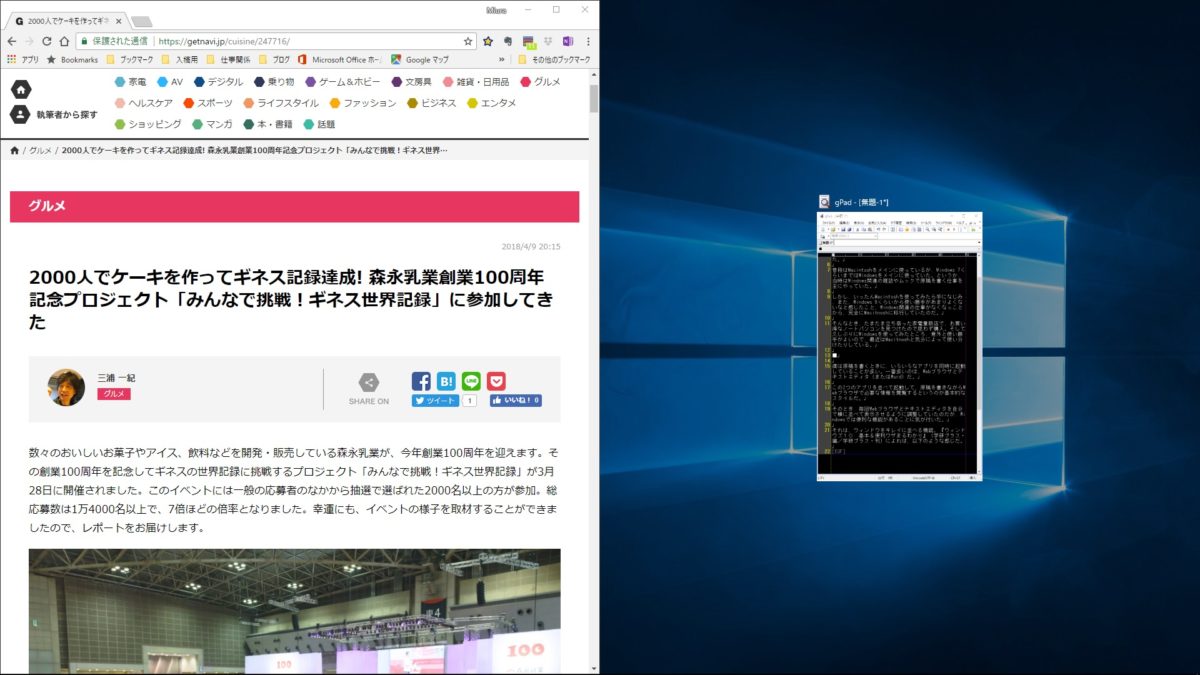
Task: Bookmark this page with star icon
Action: point(468,41)
